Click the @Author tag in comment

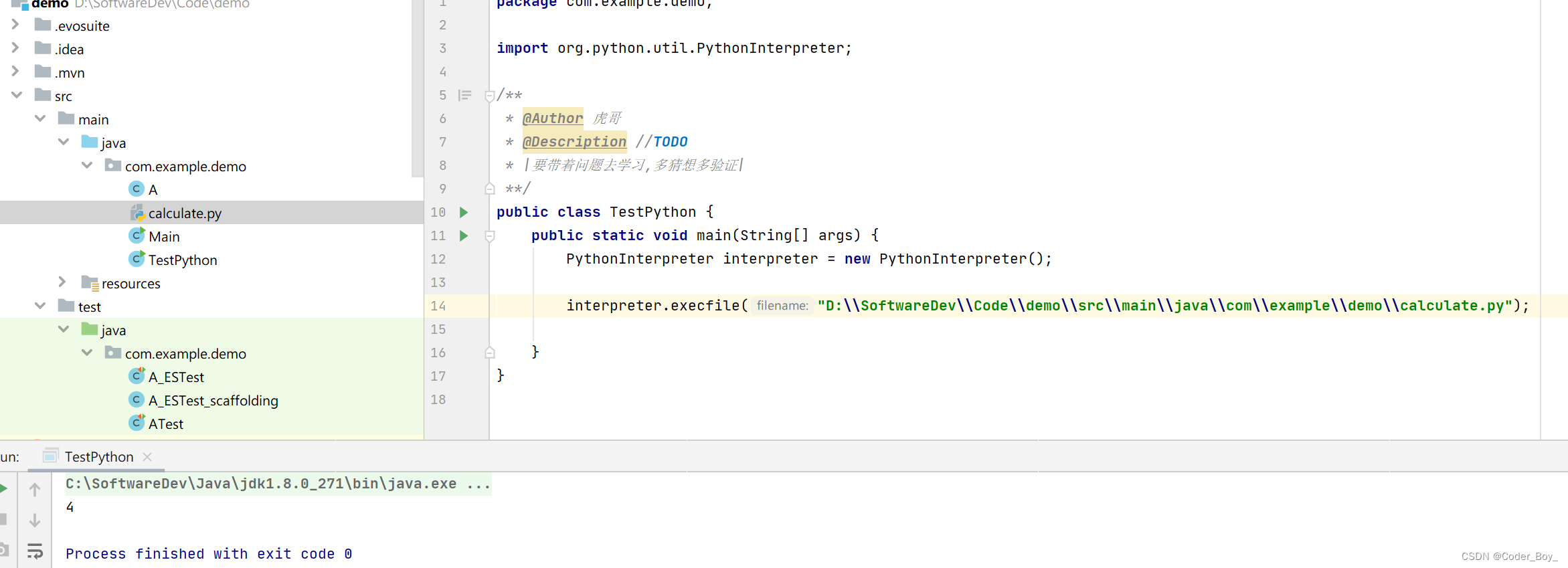pyautogui.click(x=553, y=118)
